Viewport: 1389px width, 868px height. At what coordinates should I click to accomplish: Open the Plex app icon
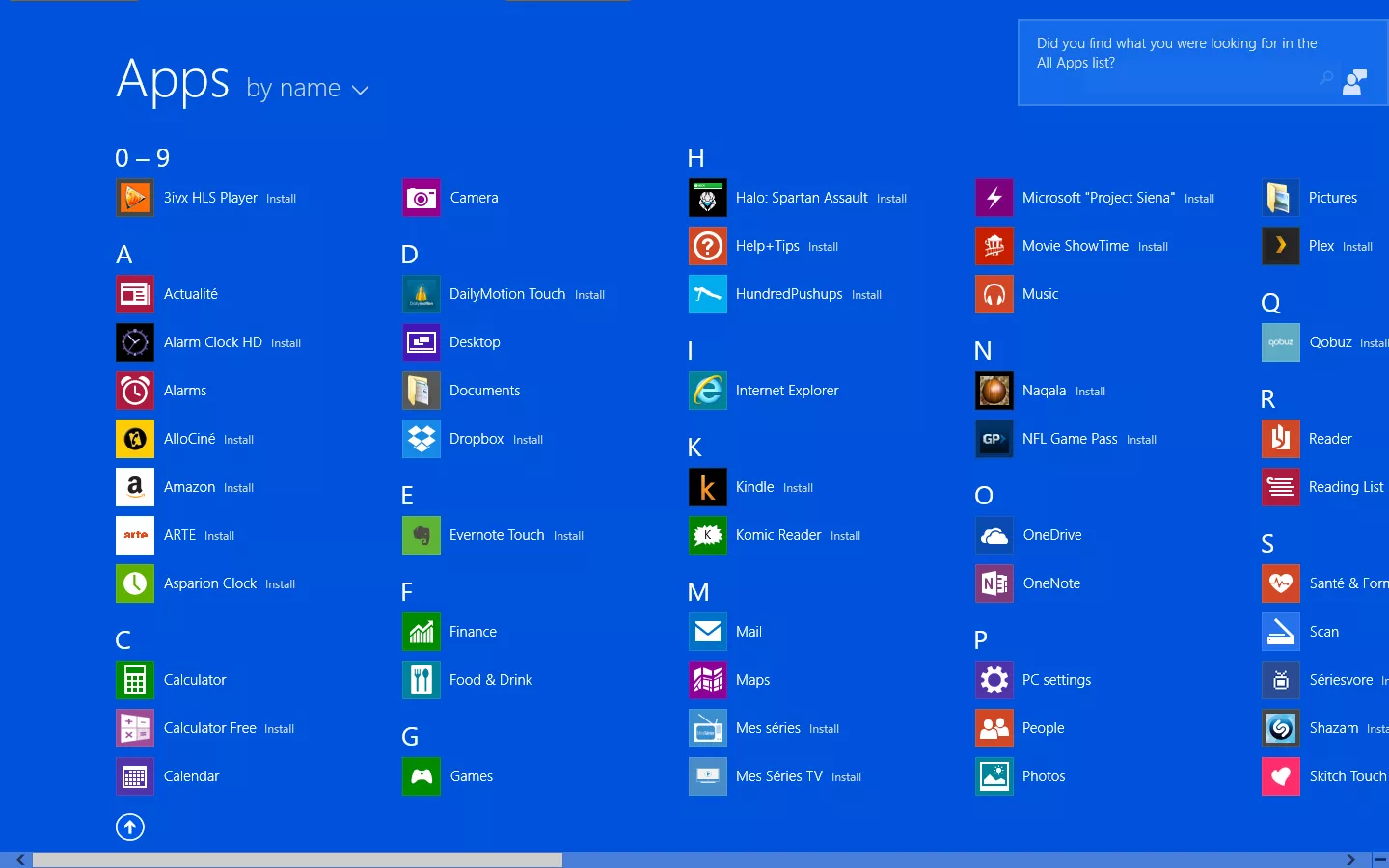pyautogui.click(x=1281, y=246)
